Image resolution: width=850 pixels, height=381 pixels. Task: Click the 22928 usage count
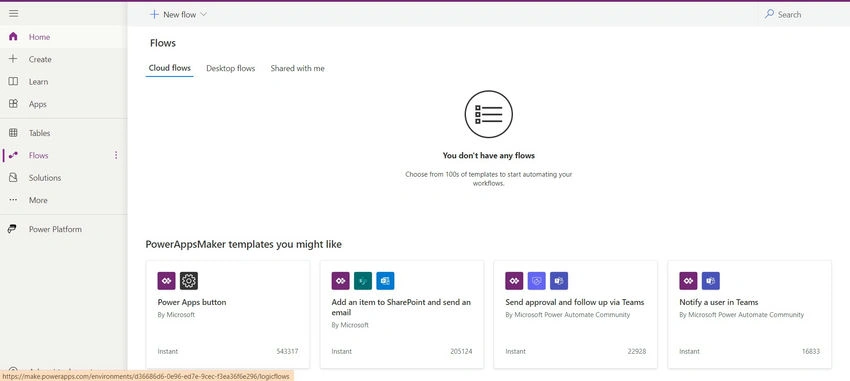637,351
